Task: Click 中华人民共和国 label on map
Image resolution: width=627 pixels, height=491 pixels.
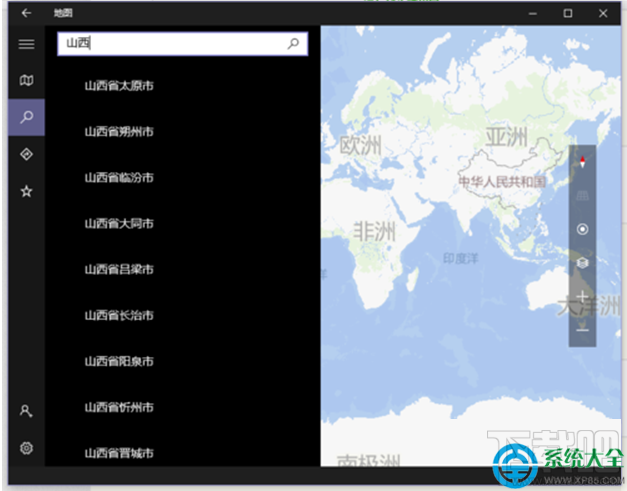Action: pos(502,182)
